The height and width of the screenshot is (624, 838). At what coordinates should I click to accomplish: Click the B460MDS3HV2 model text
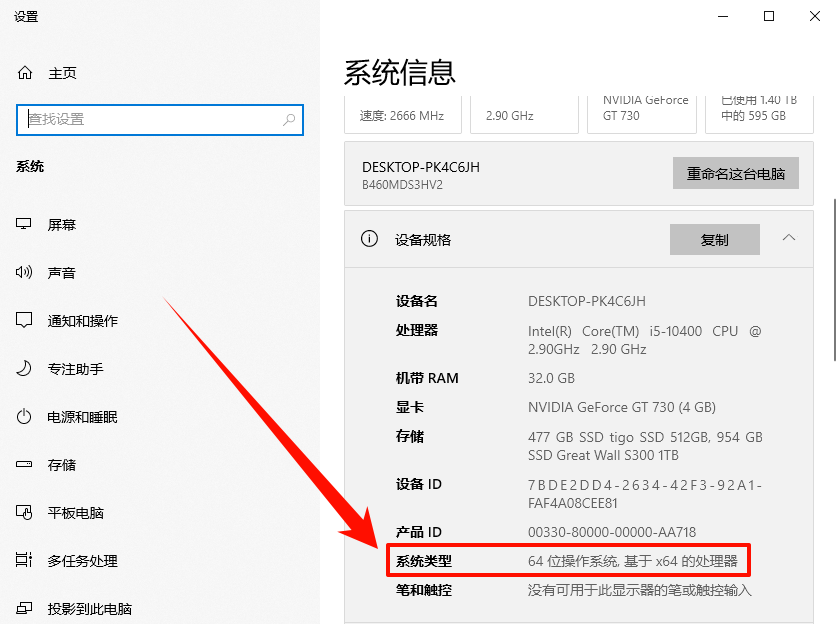coord(402,185)
